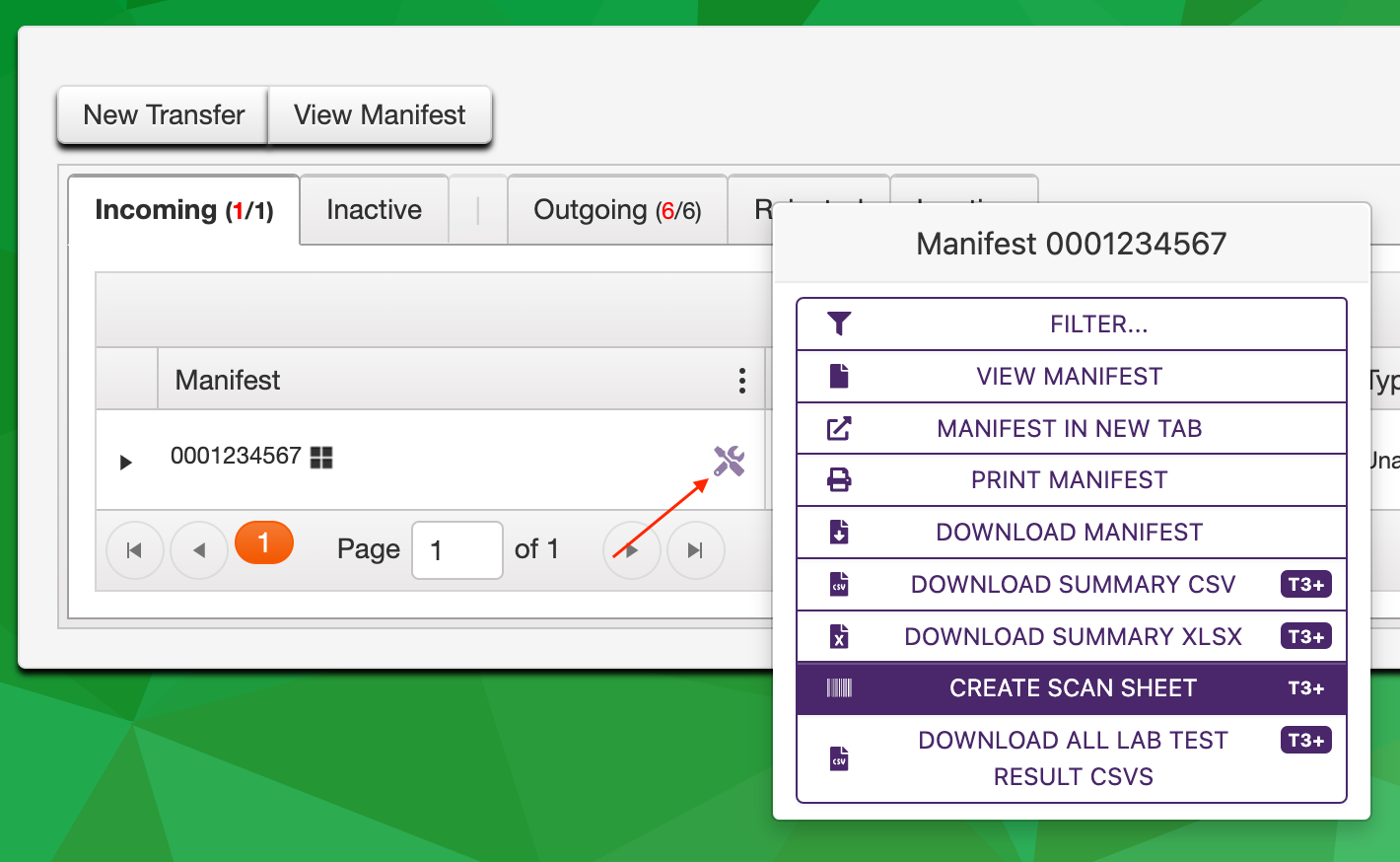Image resolution: width=1400 pixels, height=862 pixels.
Task: Click the printer icon for Print Manifest
Action: 839,480
